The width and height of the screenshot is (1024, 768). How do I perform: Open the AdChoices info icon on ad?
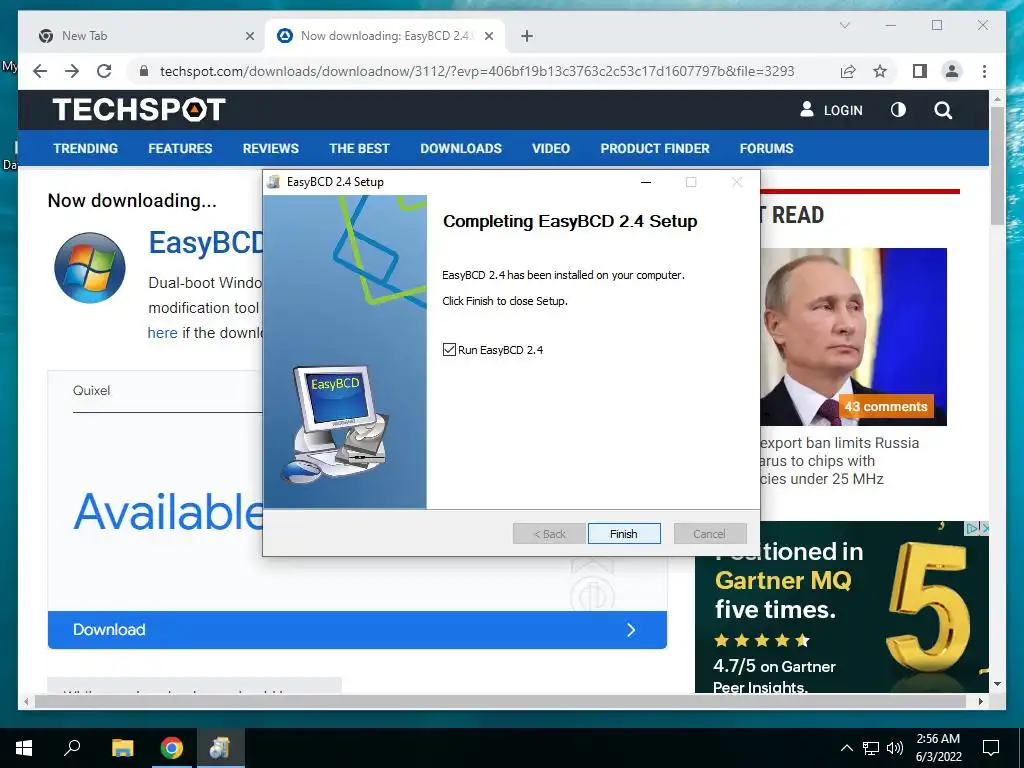click(972, 528)
